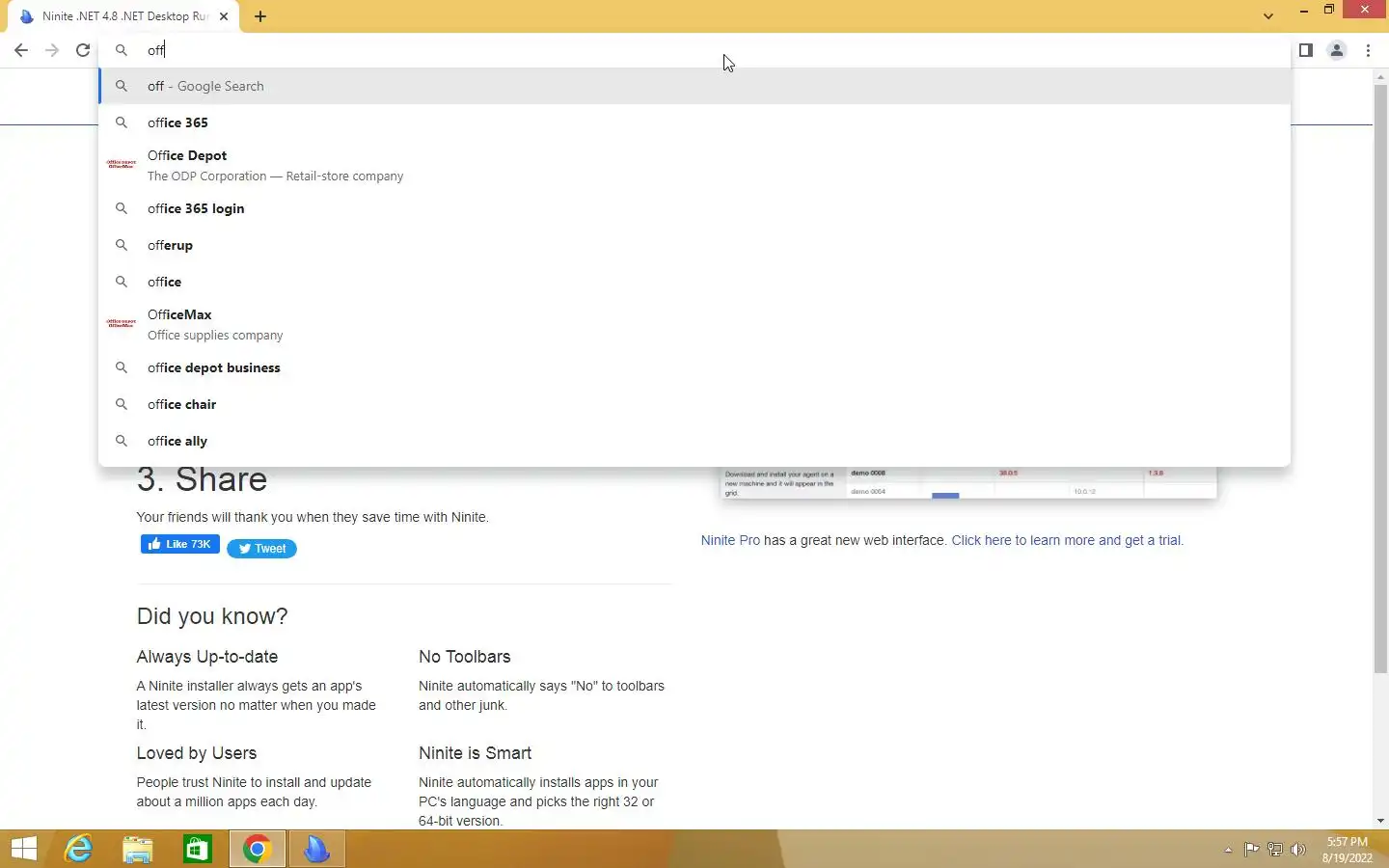
Task: Click the forward navigation arrow
Action: (x=52, y=50)
